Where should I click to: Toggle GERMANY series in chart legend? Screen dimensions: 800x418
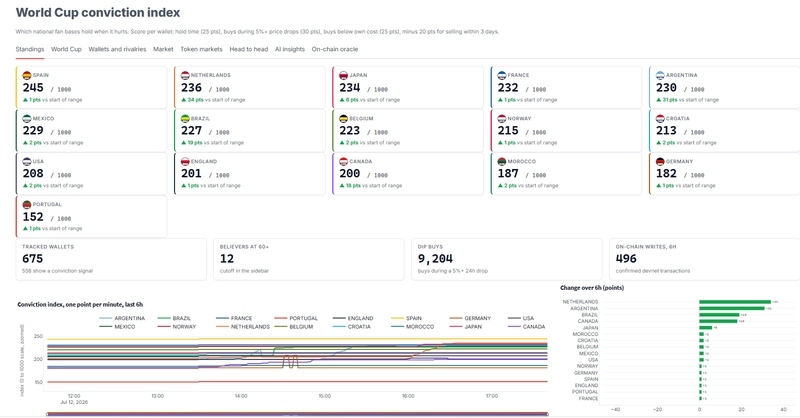point(470,318)
